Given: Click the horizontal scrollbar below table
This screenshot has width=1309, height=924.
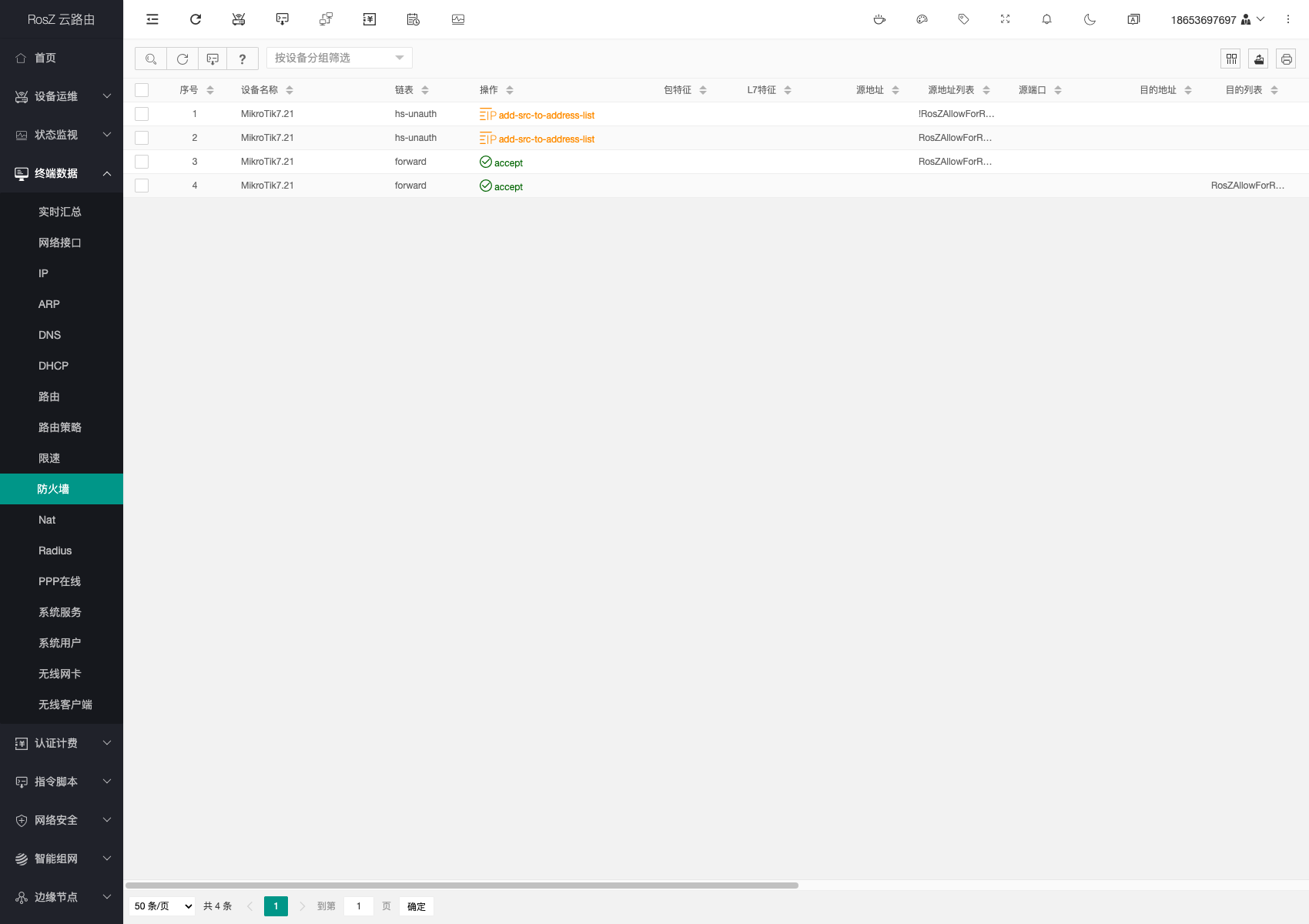Looking at the screenshot, I should [x=462, y=885].
